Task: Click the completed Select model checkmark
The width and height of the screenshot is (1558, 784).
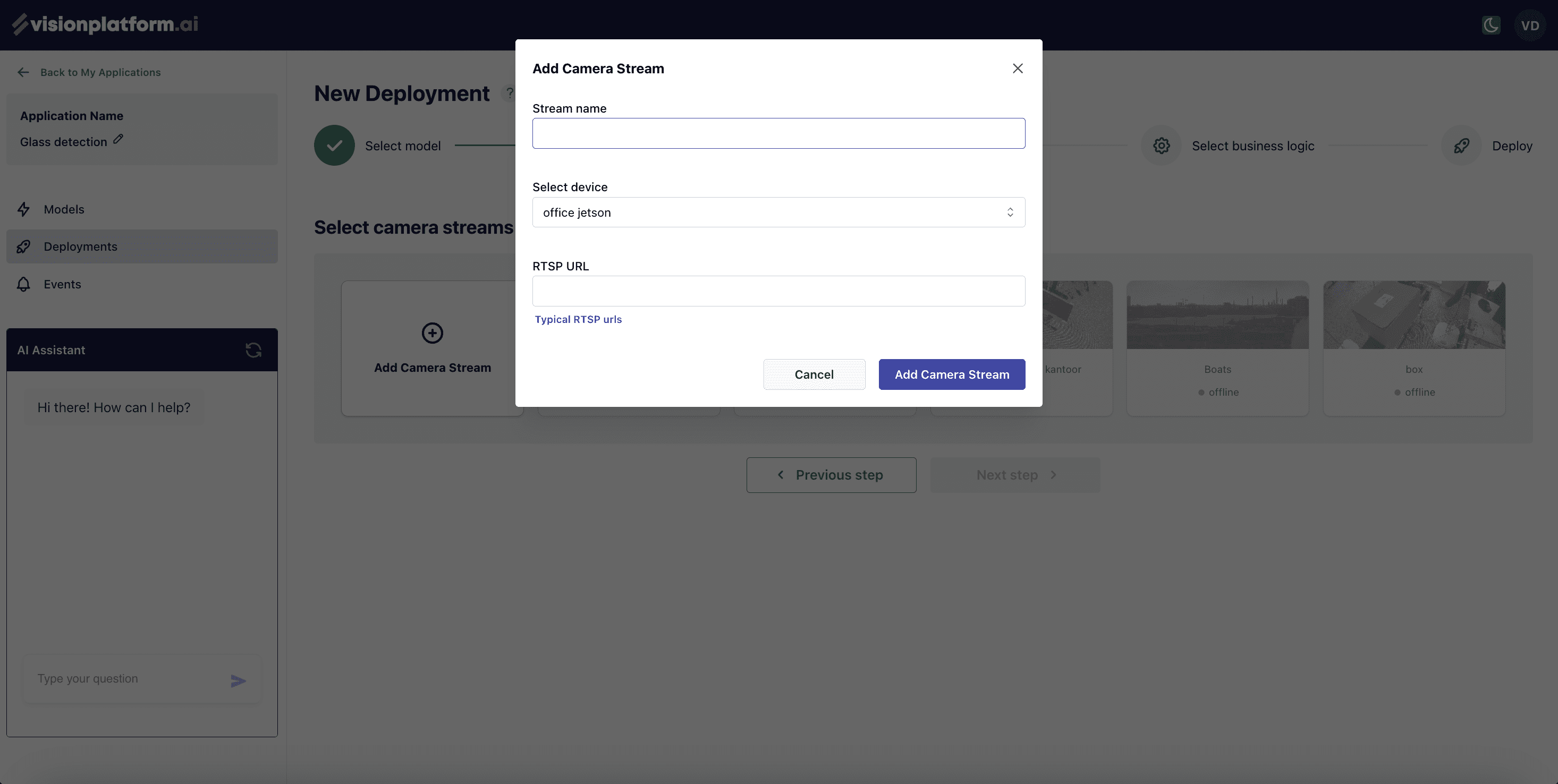Action: coord(334,146)
